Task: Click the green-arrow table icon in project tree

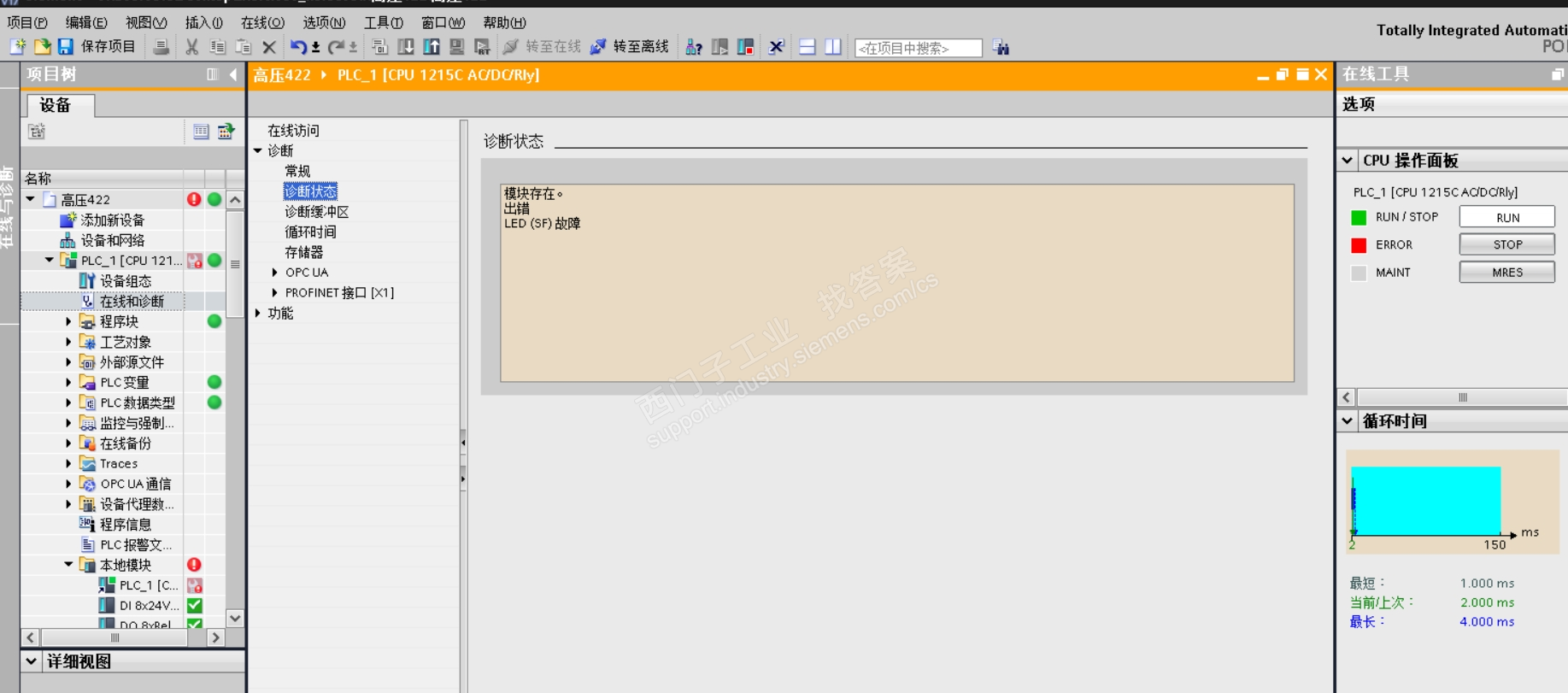Action: tap(226, 131)
